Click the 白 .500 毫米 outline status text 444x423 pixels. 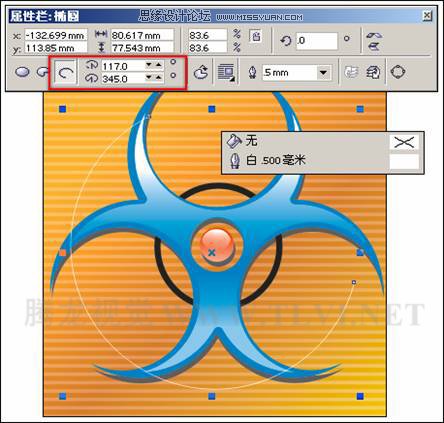tap(276, 160)
